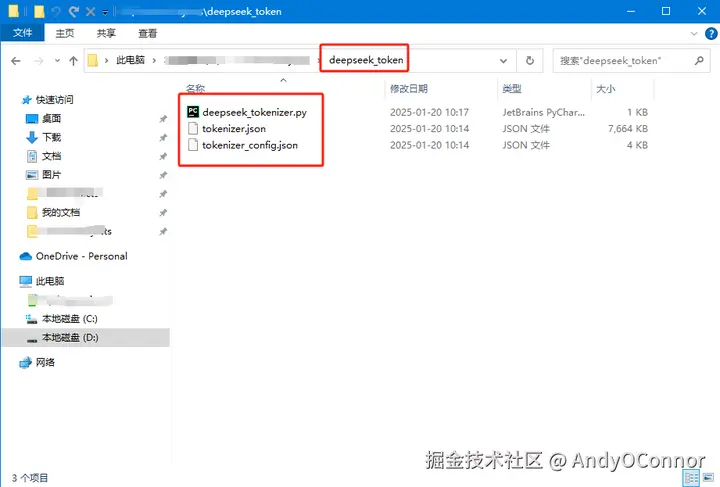Viewport: 720px width, 487px height.
Task: Open 桌面 in quick access
Action: [51, 118]
